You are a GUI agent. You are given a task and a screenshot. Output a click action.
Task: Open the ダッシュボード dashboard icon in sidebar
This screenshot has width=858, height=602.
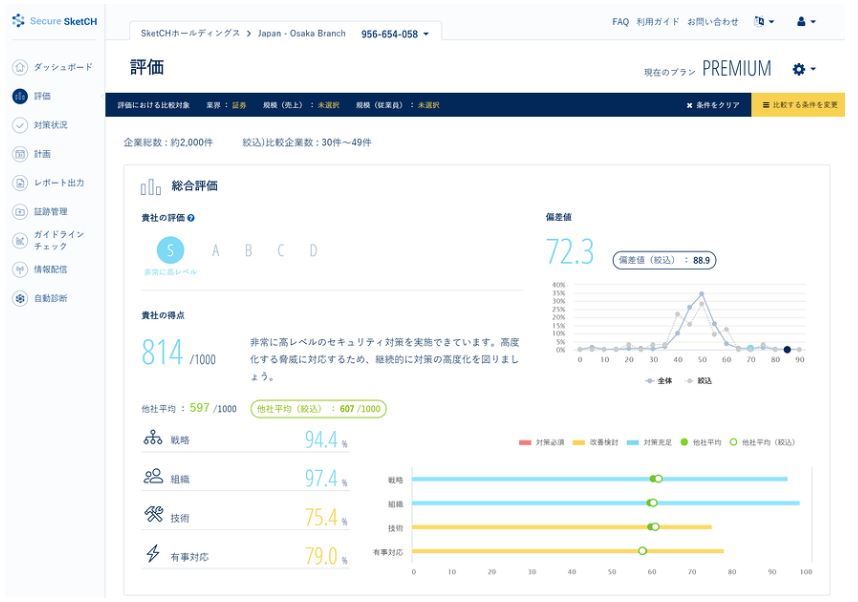point(19,67)
